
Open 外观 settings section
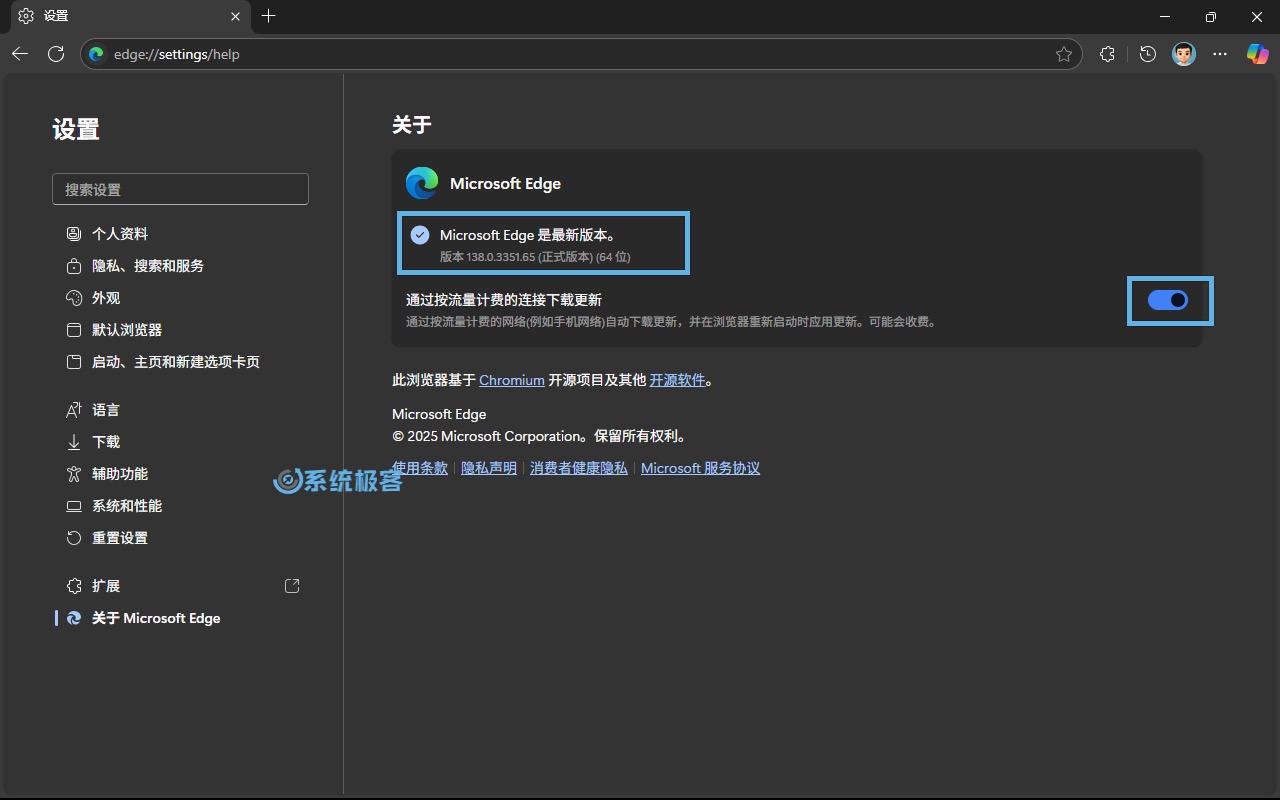[180, 298]
